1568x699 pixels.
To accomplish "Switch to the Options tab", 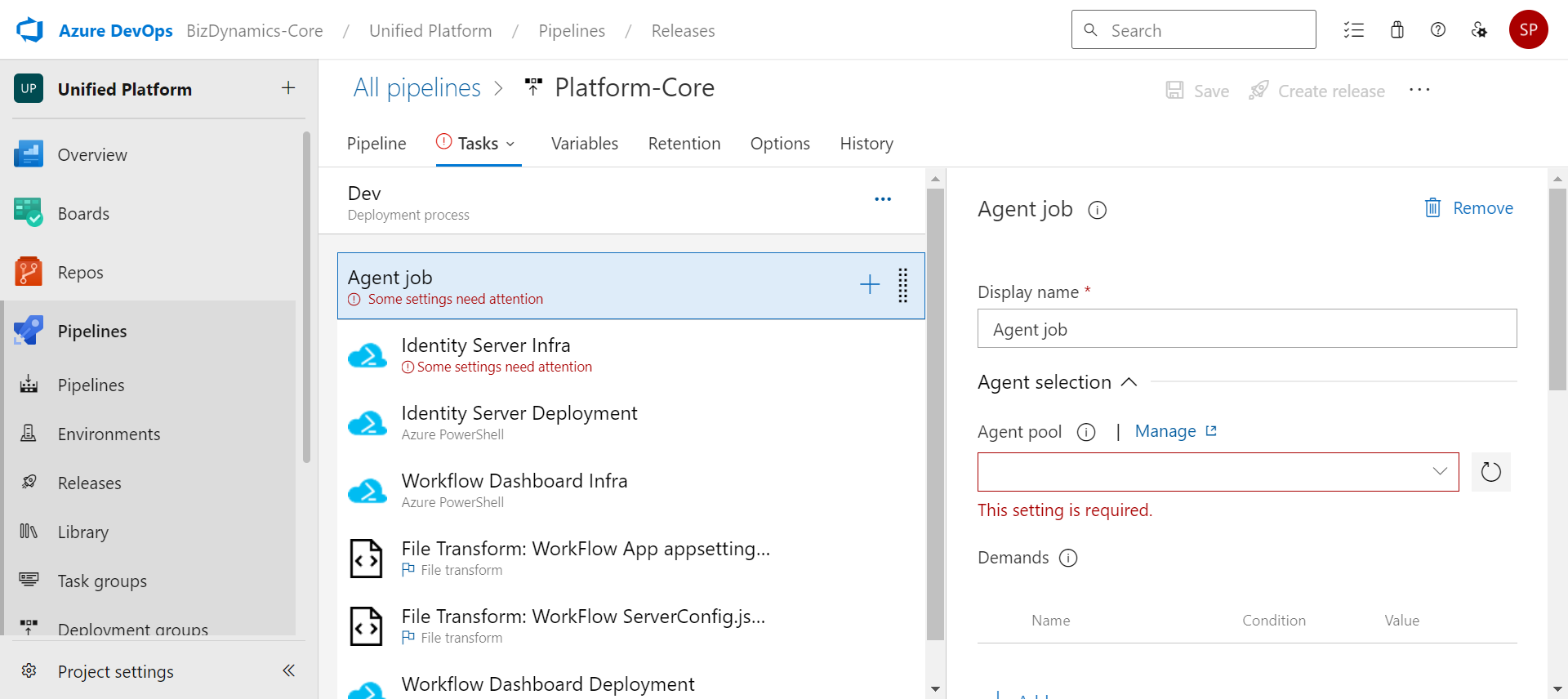I will point(780,144).
